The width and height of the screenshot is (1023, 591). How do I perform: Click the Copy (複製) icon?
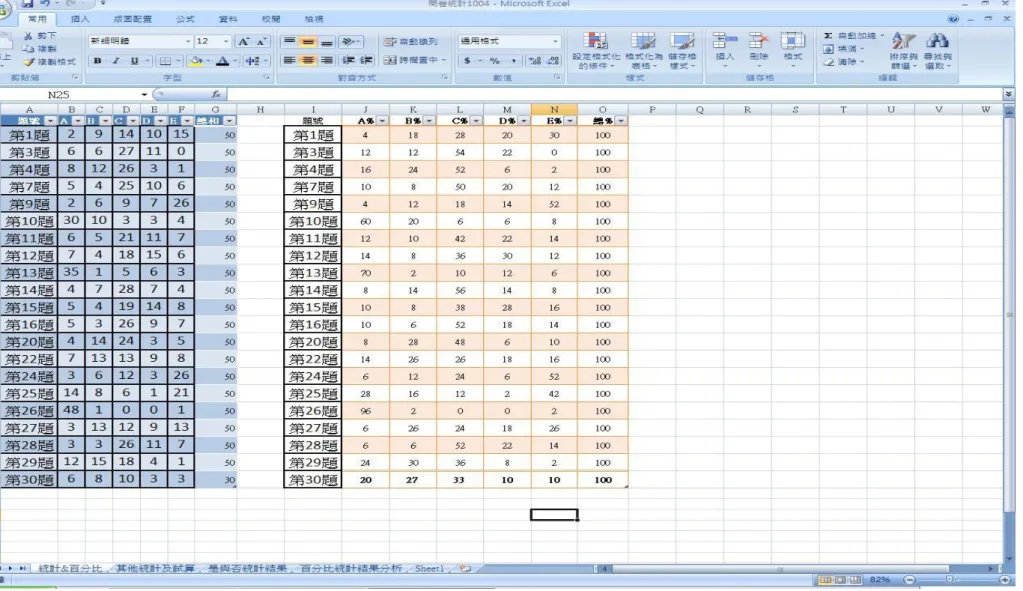pos(28,49)
